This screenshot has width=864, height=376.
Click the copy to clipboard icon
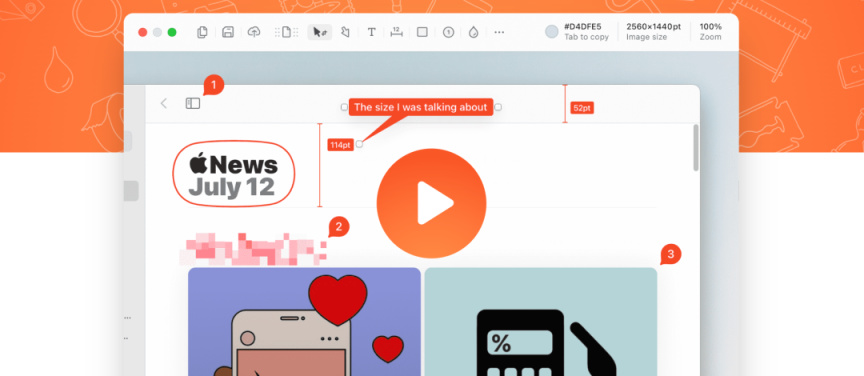[x=202, y=32]
